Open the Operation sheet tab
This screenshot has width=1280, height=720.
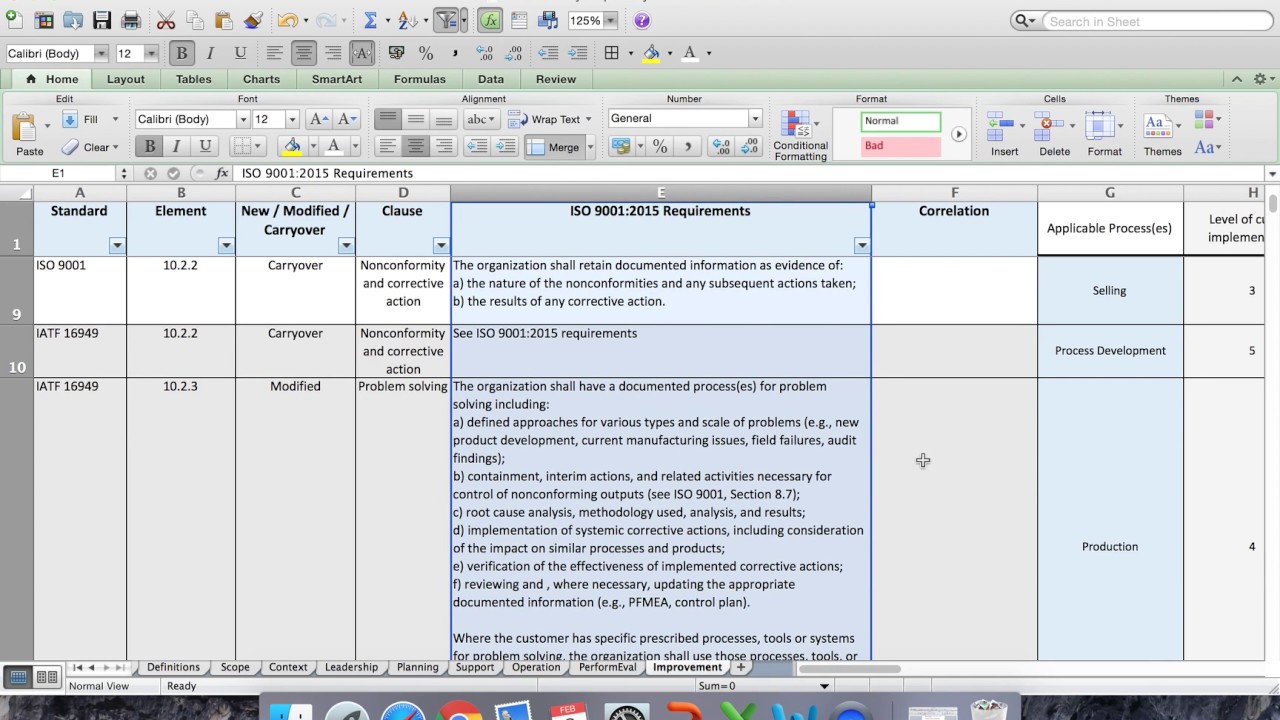coord(536,667)
